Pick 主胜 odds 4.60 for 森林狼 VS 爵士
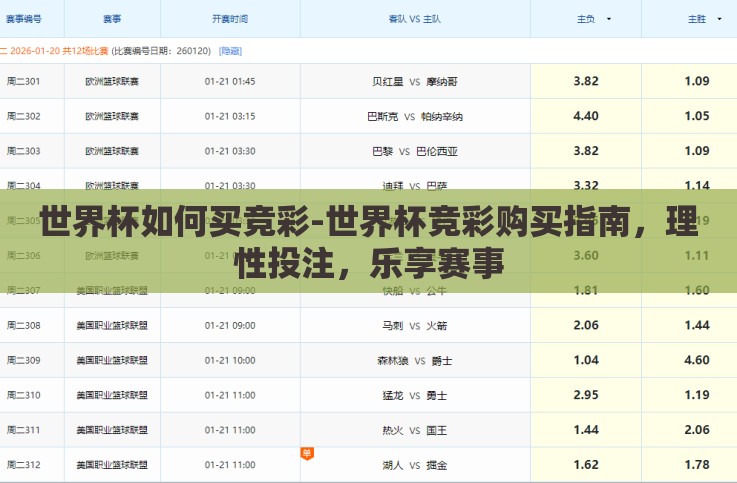737x483 pixels. (697, 360)
